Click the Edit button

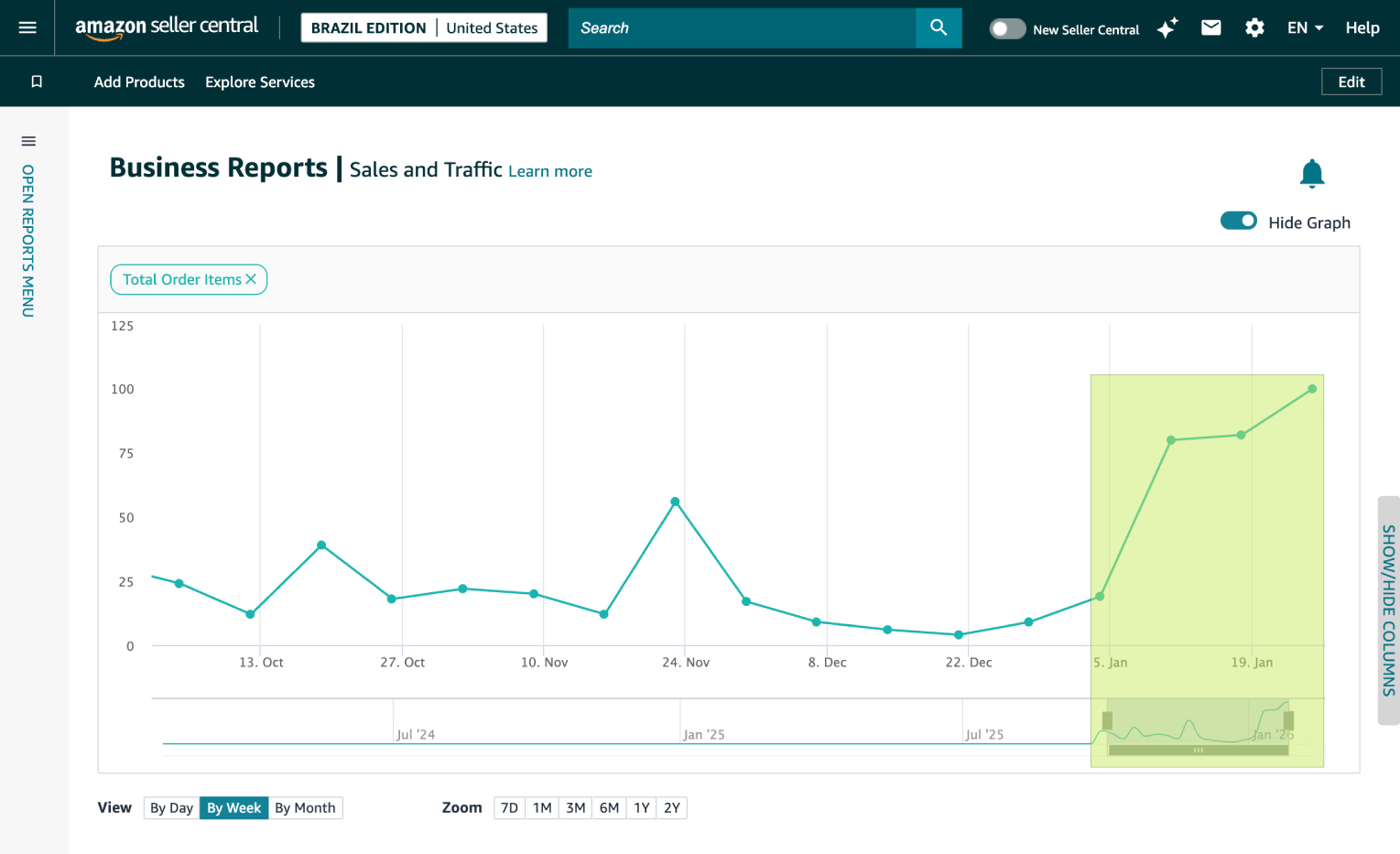point(1351,81)
